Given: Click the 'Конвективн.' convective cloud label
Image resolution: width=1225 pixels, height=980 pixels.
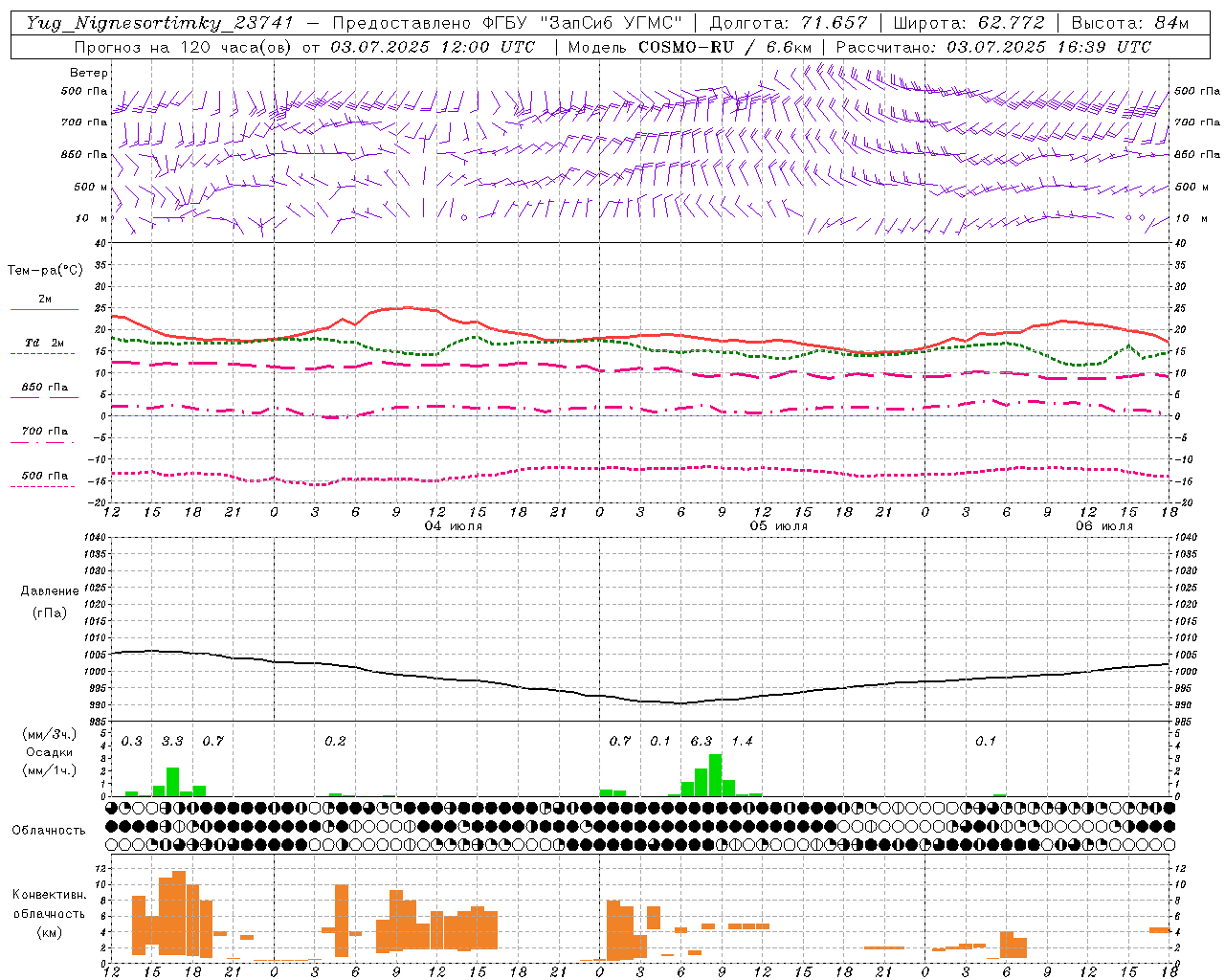Looking at the screenshot, I should tap(49, 895).
